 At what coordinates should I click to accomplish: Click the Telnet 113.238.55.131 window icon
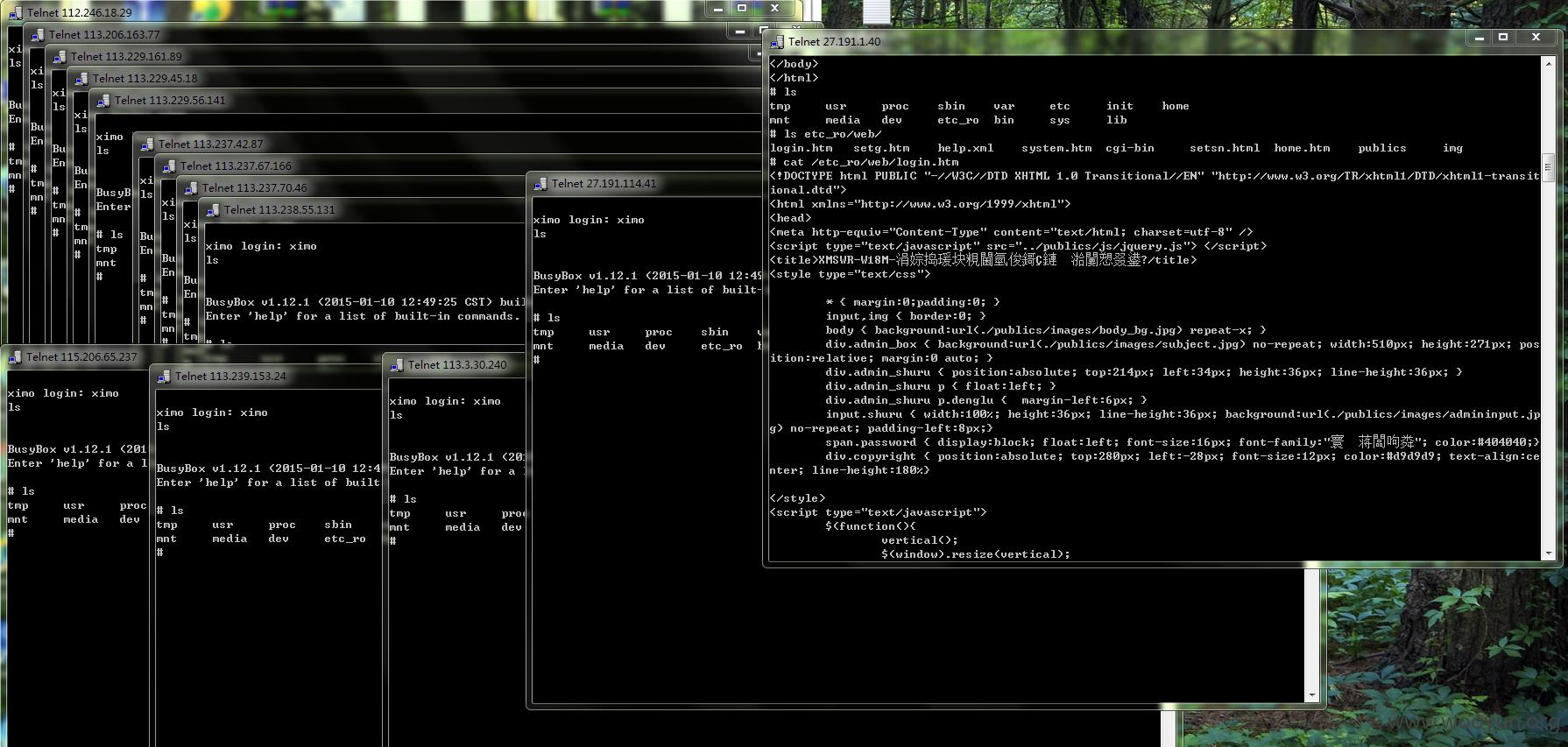tap(212, 209)
